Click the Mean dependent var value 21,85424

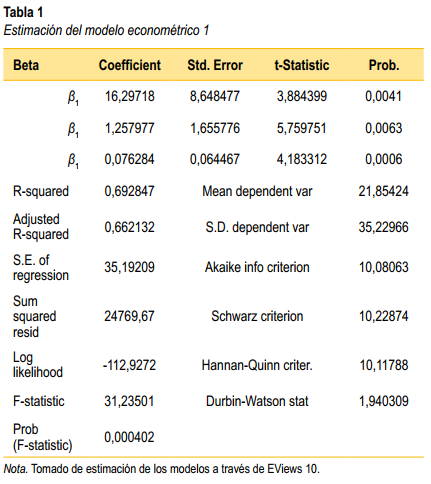click(384, 191)
